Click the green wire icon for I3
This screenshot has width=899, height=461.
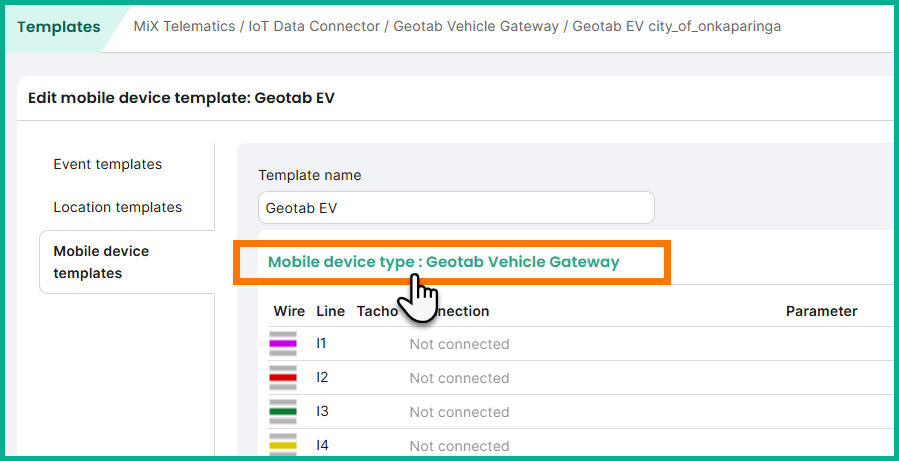283,412
